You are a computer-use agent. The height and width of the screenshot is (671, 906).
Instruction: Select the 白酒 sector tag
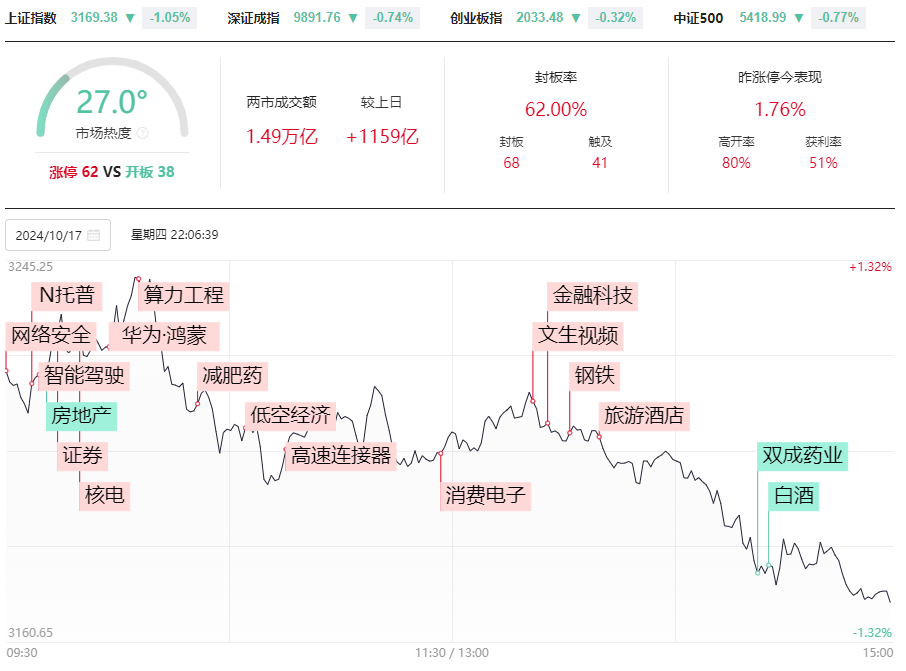coord(793,496)
